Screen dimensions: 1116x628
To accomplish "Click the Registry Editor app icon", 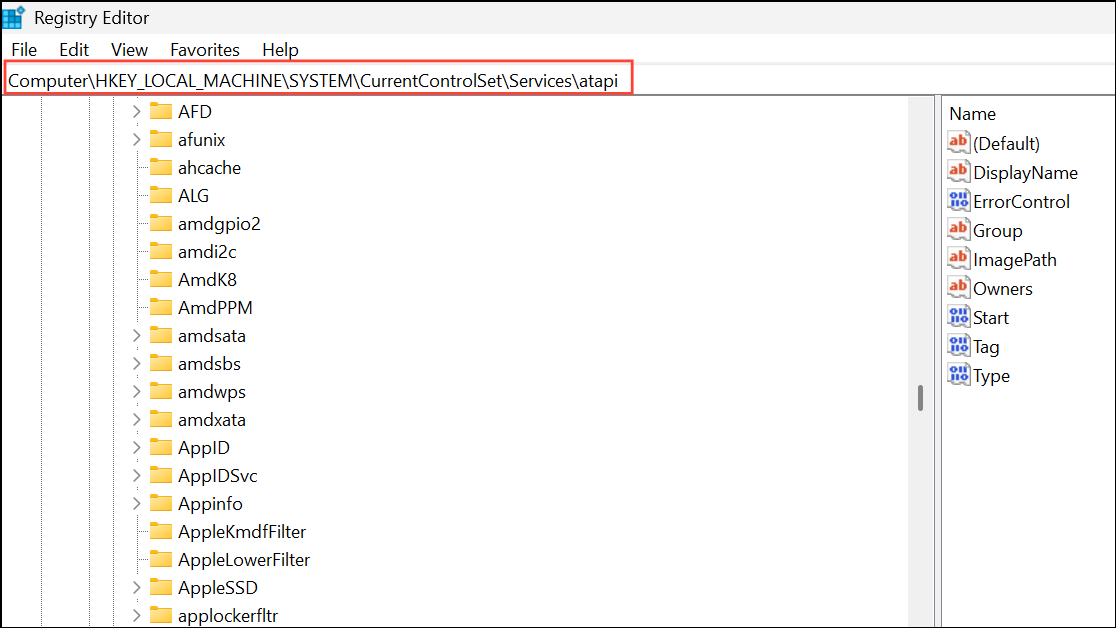I will (14, 17).
